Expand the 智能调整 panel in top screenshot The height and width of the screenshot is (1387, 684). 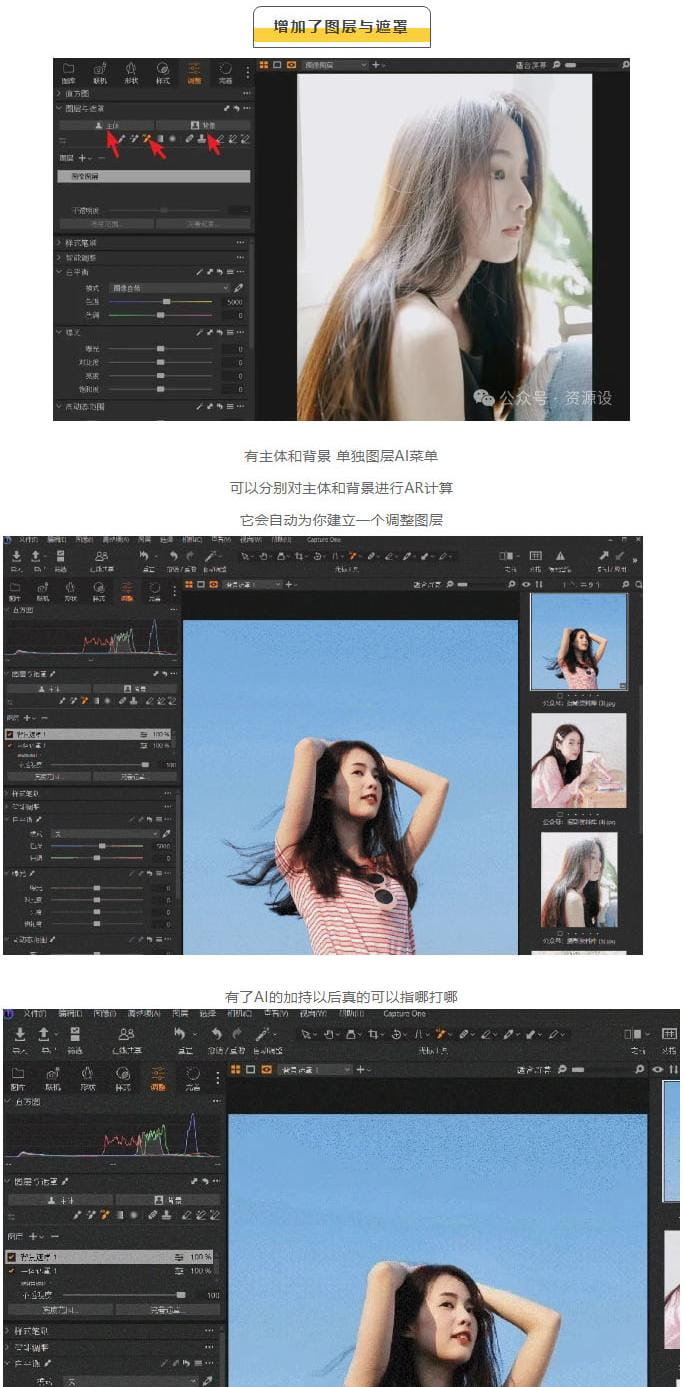tap(58, 257)
